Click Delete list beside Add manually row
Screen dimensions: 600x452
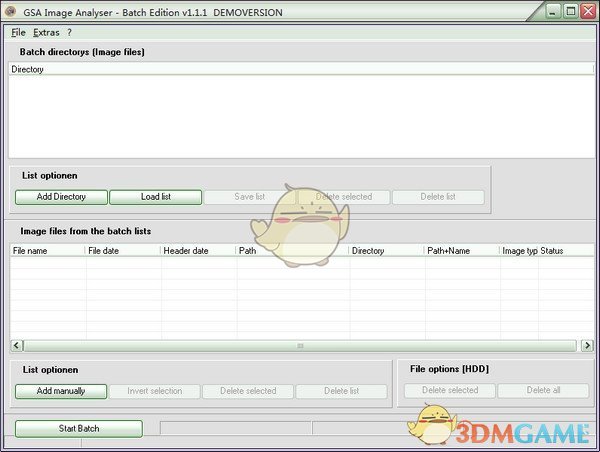click(341, 391)
